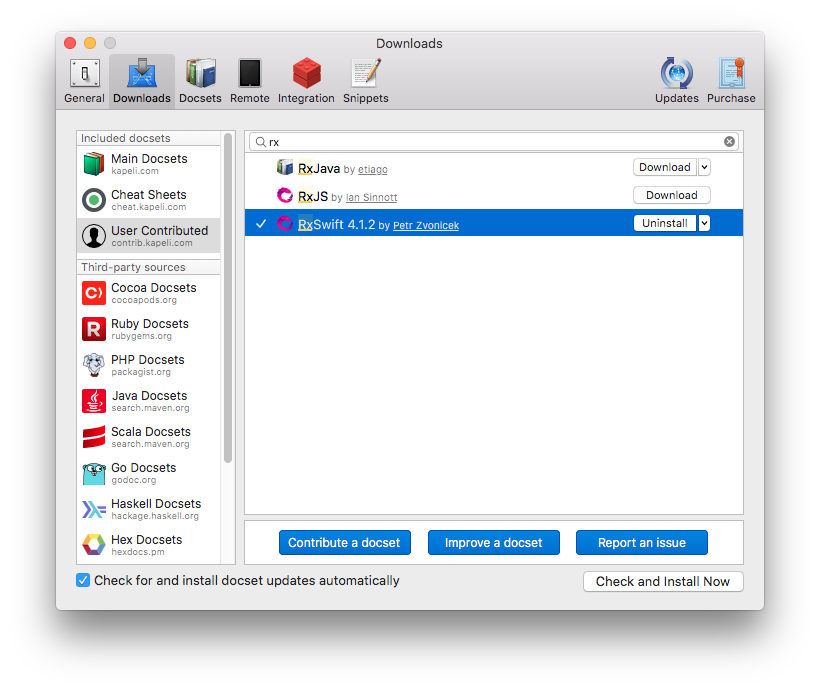Select Haskell Docsets lambda icon
Viewport: 820px width, 690px height.
94,509
